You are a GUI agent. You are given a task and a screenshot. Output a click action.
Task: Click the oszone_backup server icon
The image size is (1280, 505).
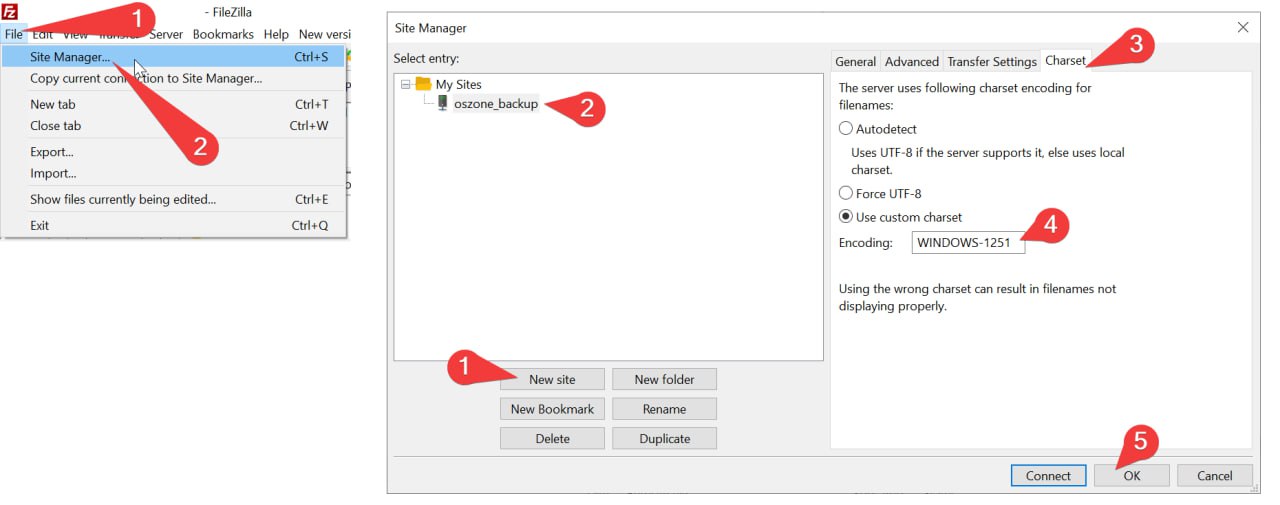442,103
